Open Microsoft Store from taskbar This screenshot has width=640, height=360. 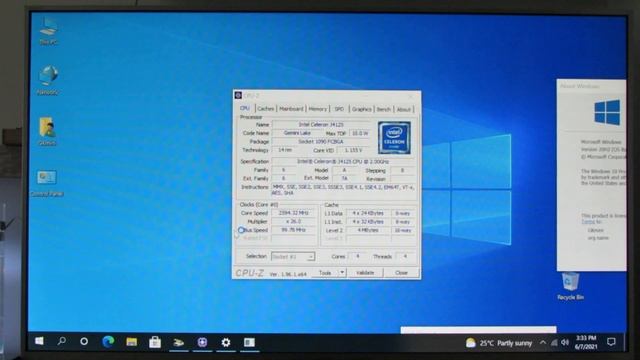[x=155, y=342]
